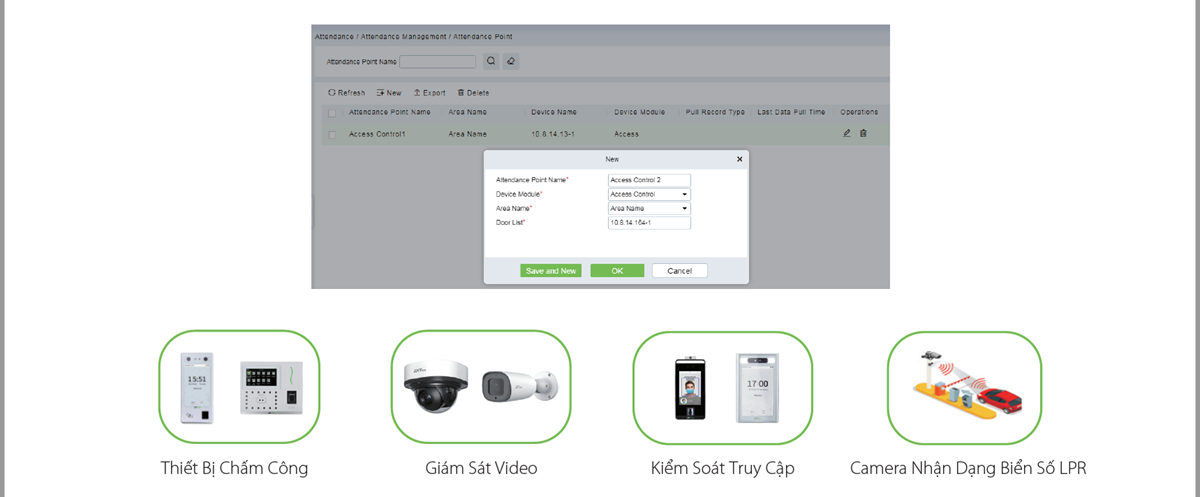Click the Save and New button

pyautogui.click(x=550, y=271)
